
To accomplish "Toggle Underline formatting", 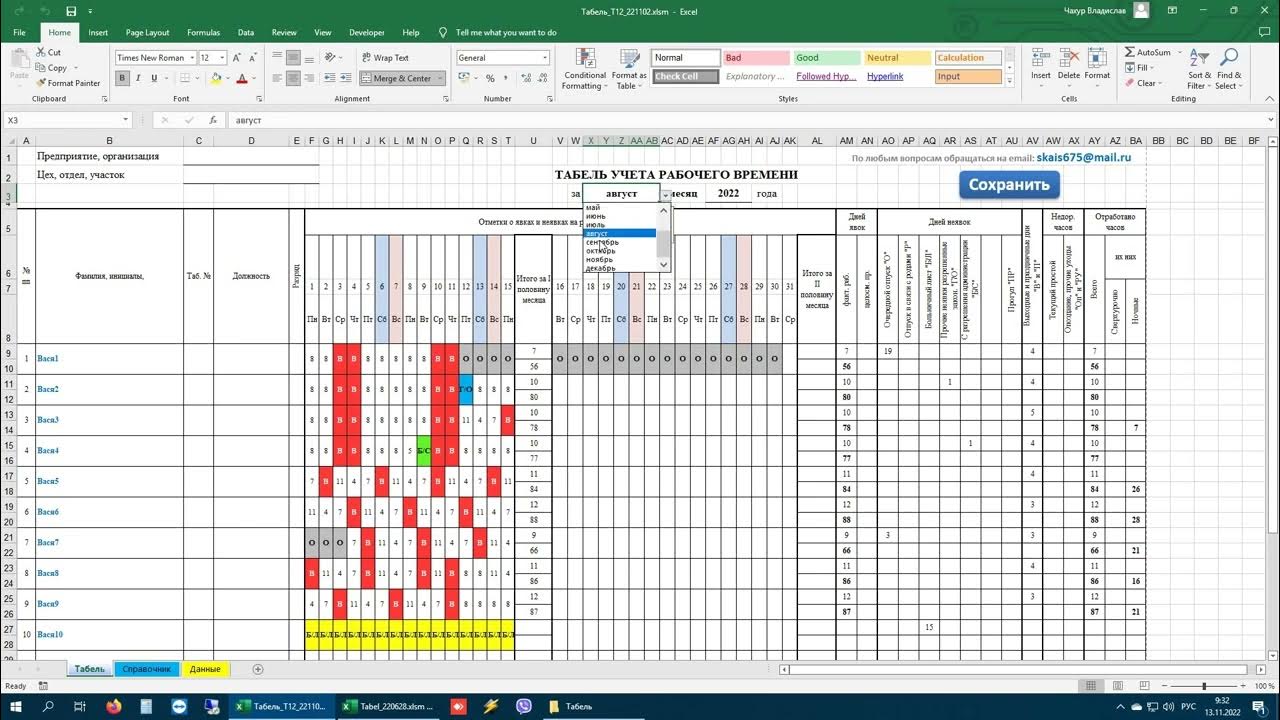I will click(155, 78).
